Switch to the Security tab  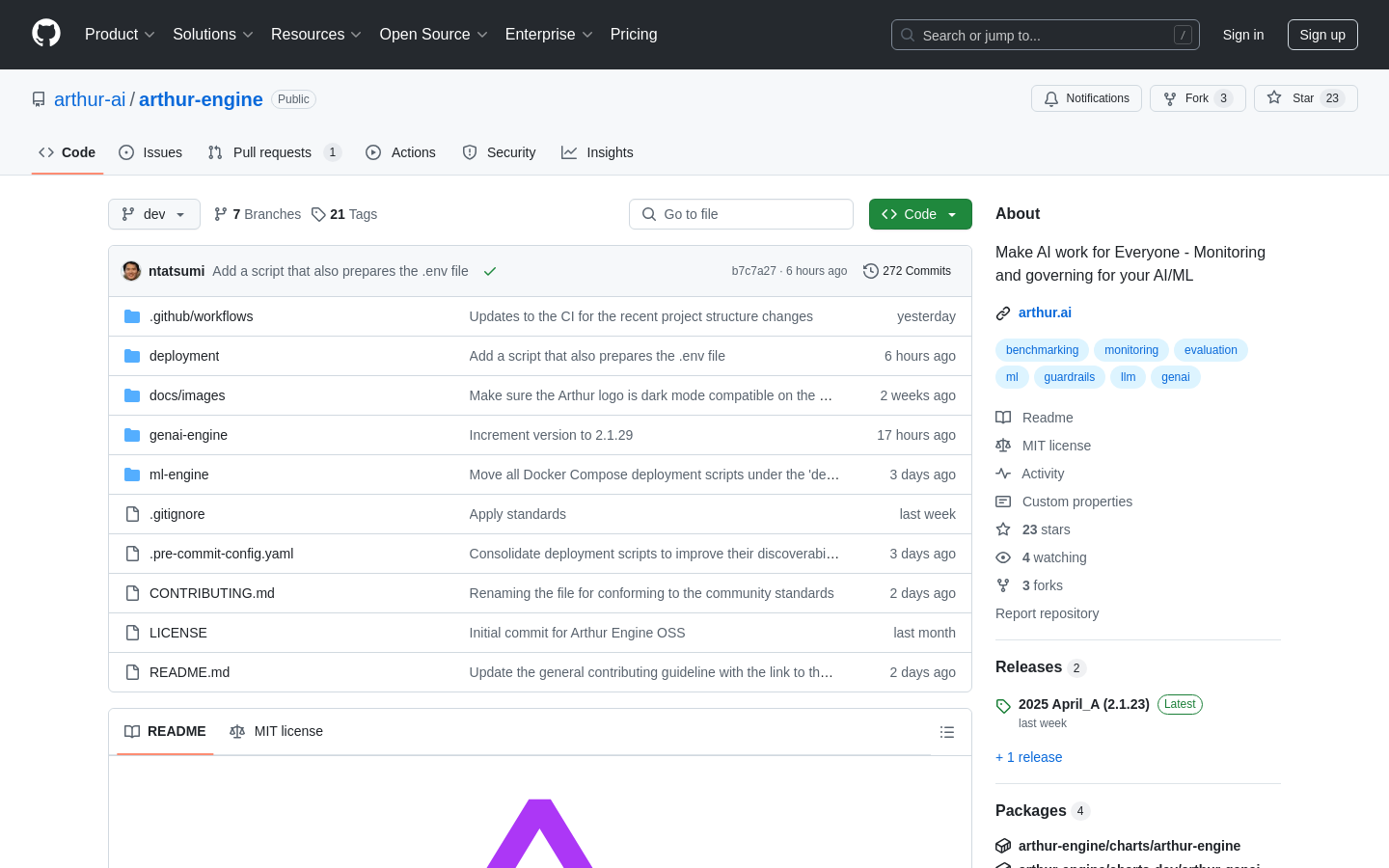(x=499, y=152)
